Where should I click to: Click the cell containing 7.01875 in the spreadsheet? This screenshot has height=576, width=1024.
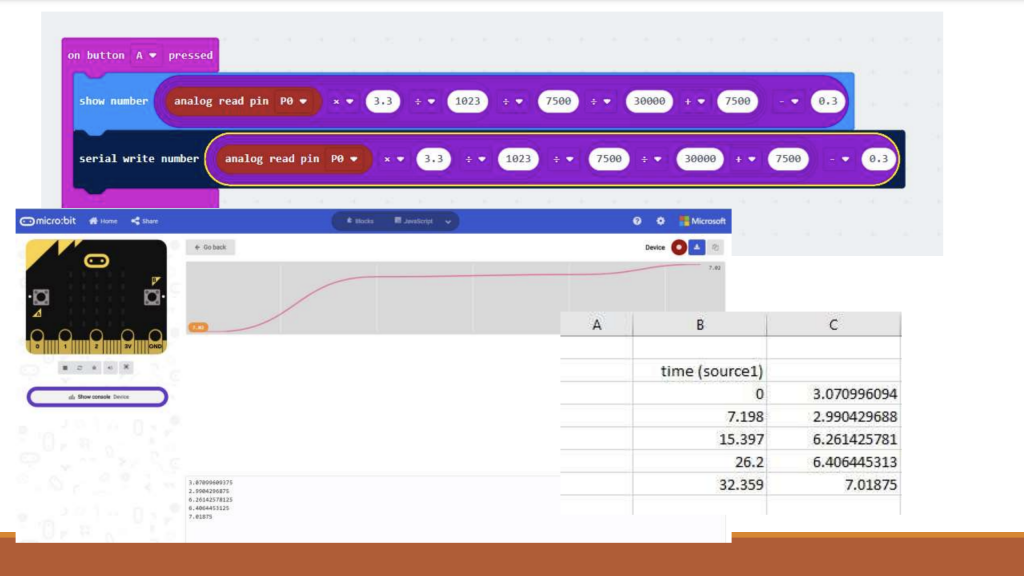point(833,485)
